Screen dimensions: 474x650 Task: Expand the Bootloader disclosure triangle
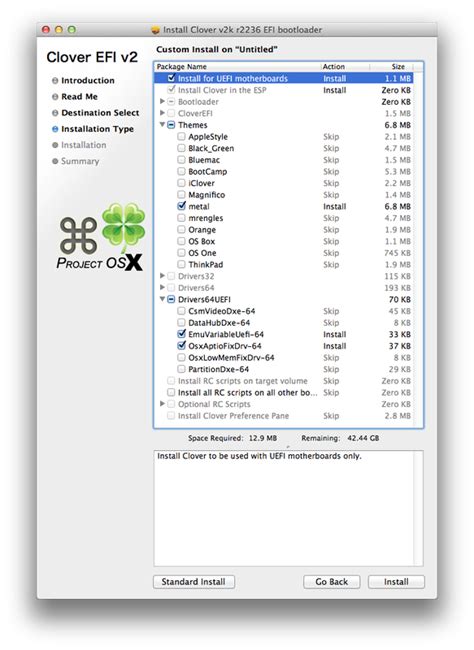[x=162, y=101]
